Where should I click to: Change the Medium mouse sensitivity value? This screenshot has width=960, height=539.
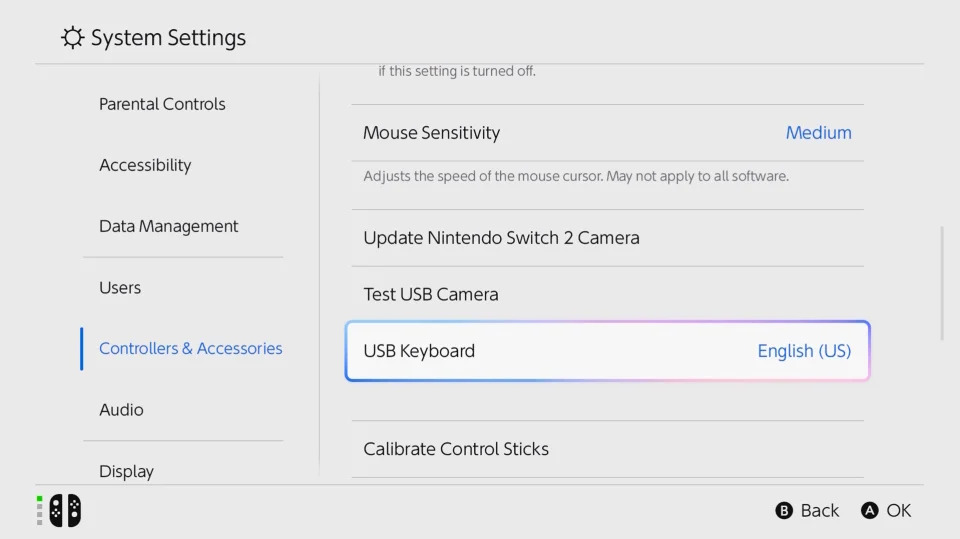[818, 133]
